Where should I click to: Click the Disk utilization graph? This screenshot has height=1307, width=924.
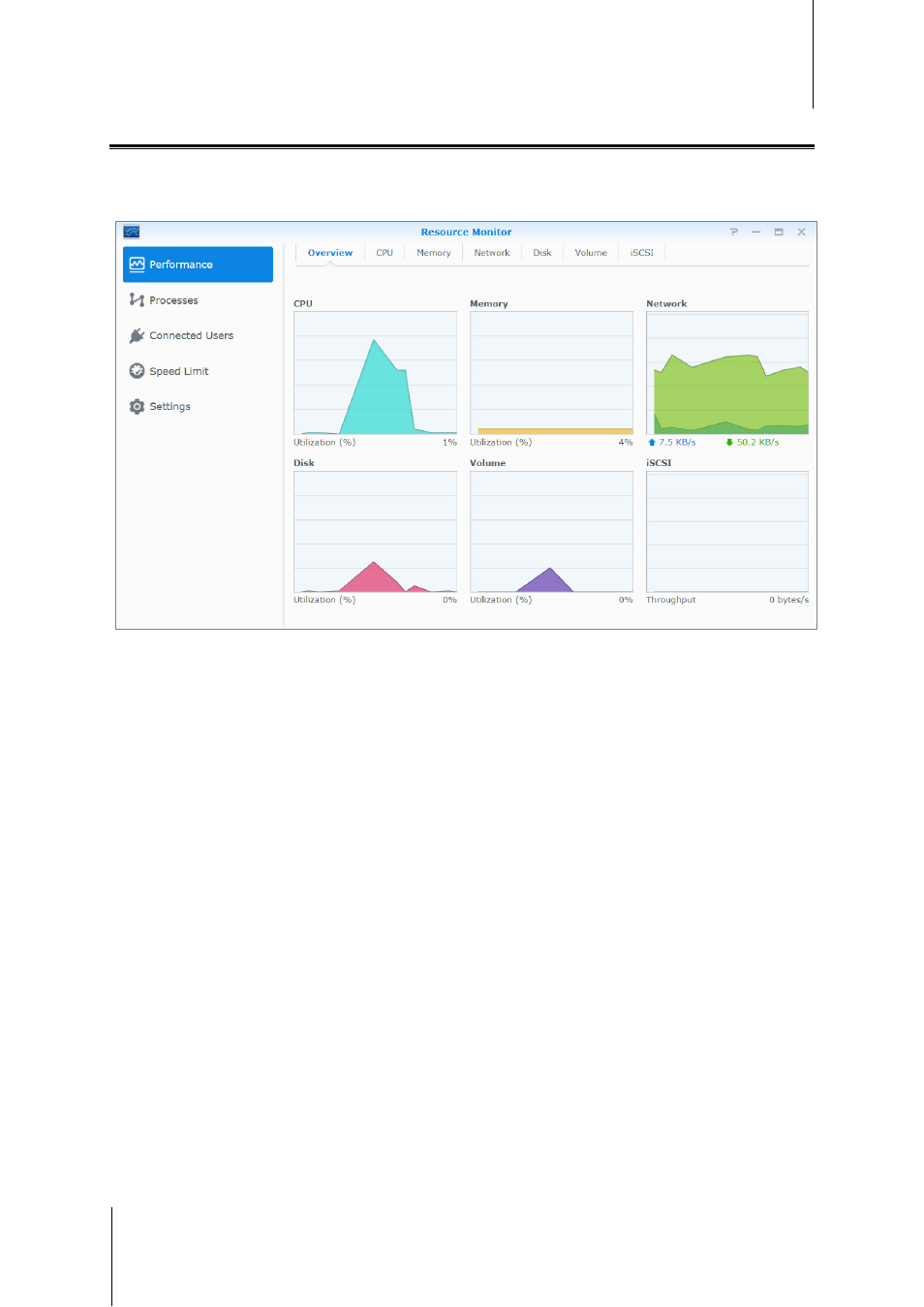(376, 532)
